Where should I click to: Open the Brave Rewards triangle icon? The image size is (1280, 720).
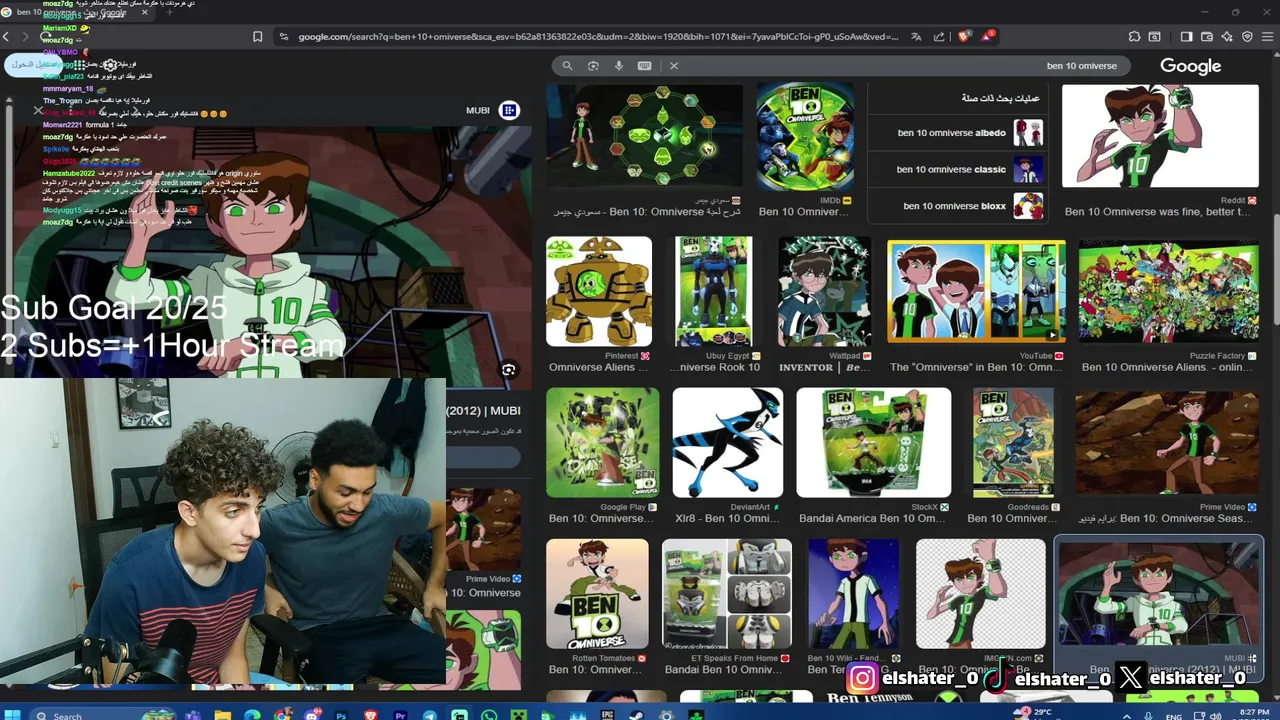[989, 36]
